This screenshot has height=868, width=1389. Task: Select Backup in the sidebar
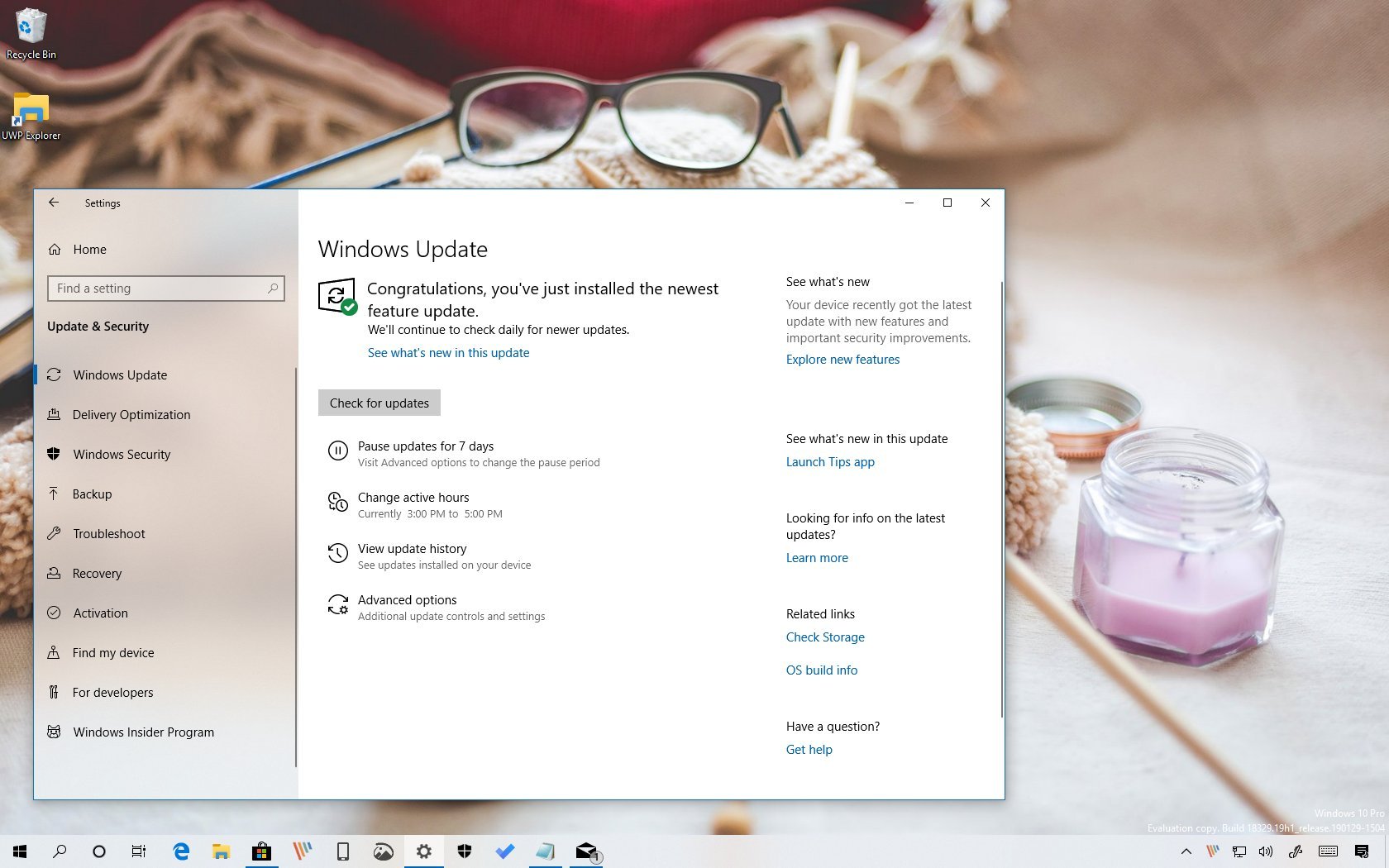tap(92, 494)
